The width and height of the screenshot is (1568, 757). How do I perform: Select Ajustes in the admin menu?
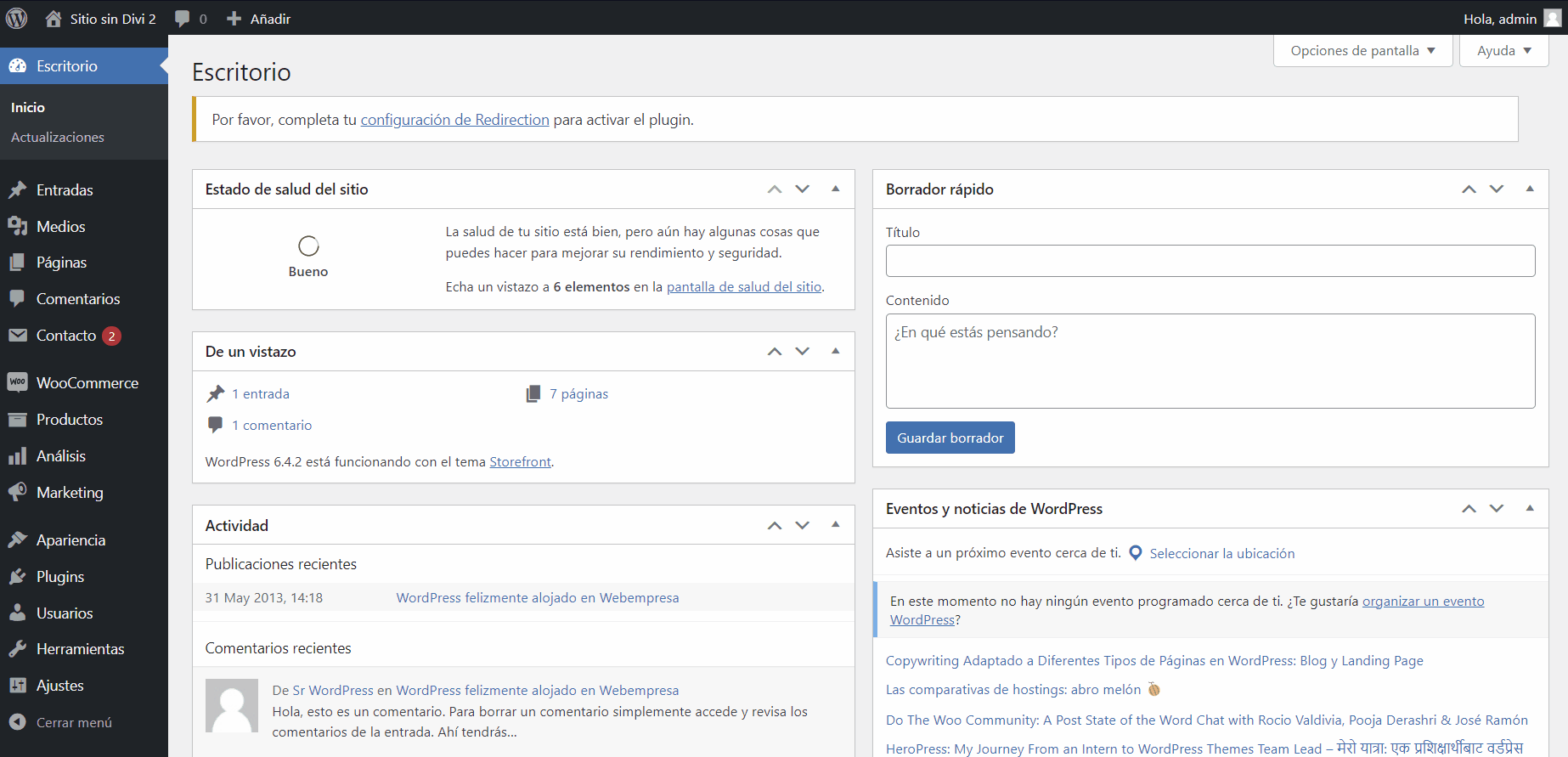click(59, 686)
